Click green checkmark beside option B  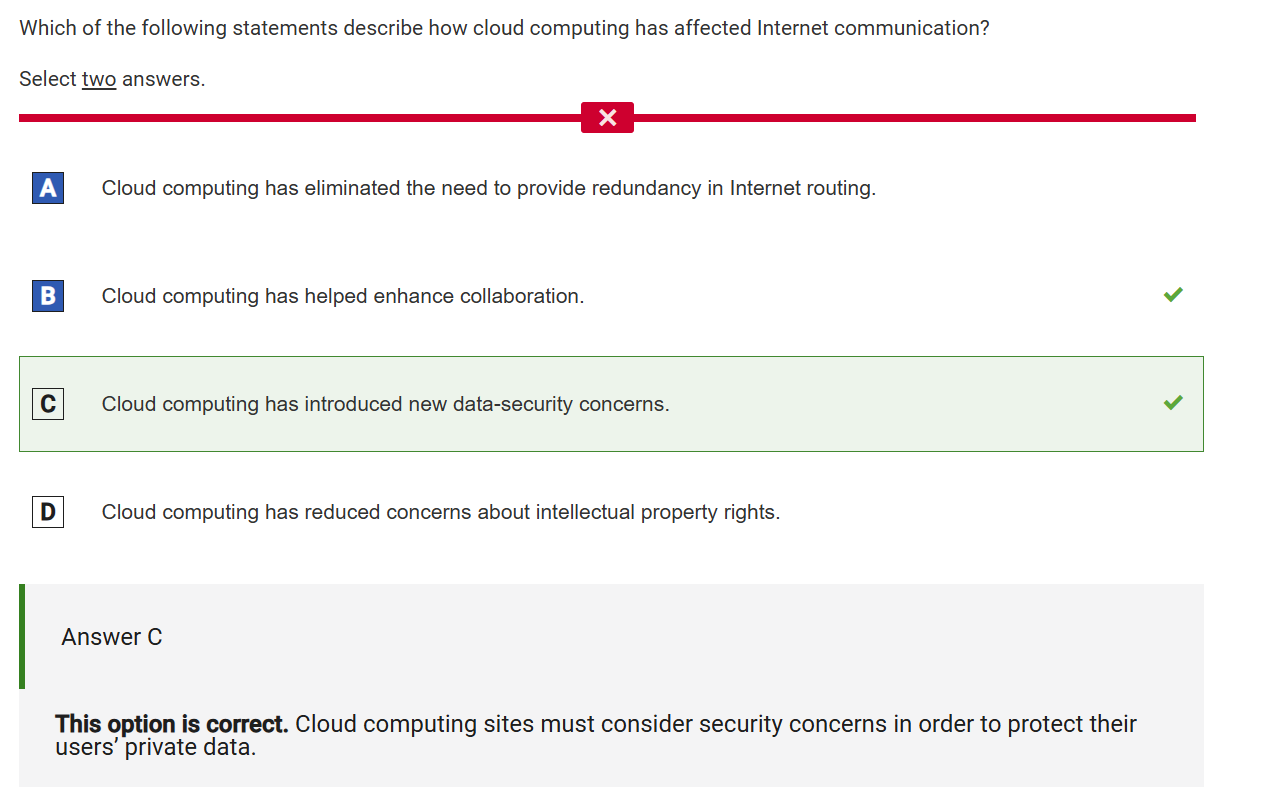pyautogui.click(x=1173, y=295)
